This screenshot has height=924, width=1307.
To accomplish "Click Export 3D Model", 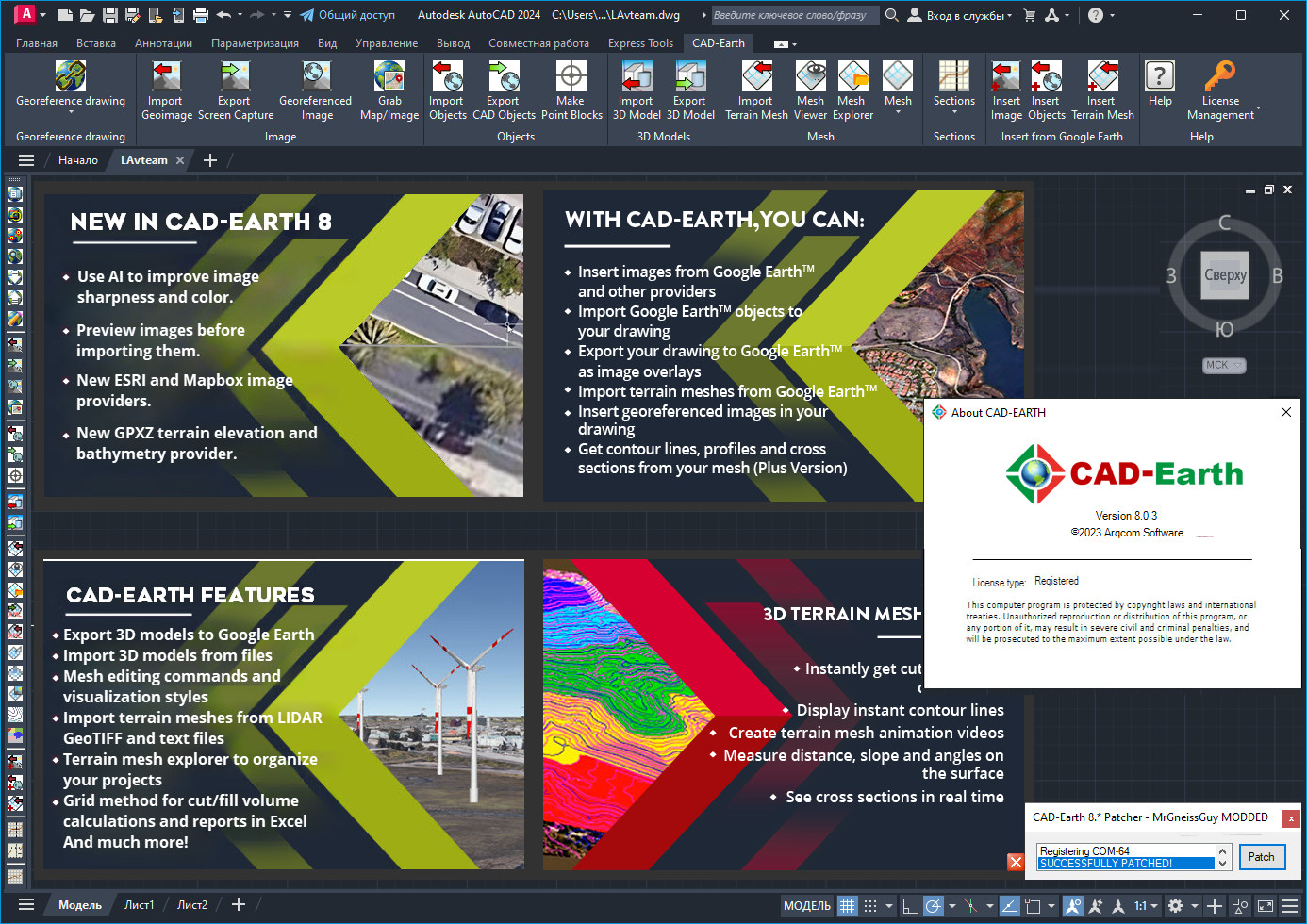I will point(690,91).
